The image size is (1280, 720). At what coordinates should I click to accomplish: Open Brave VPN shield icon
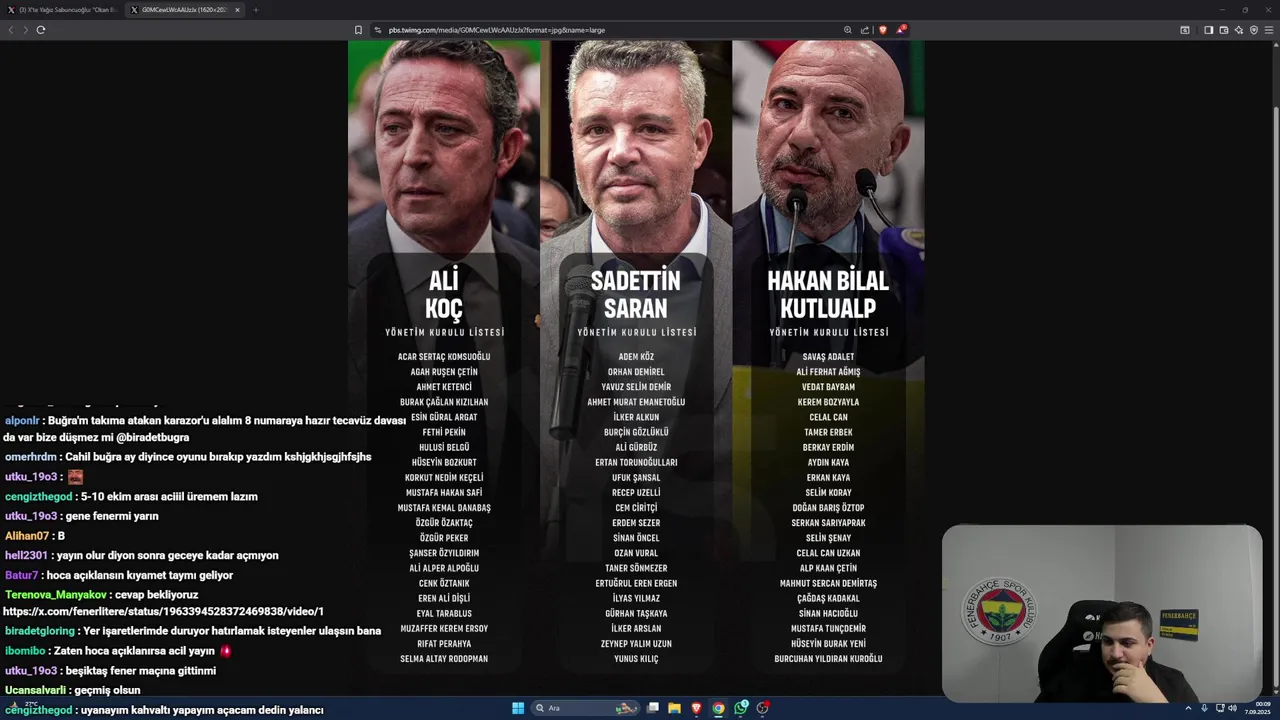(1254, 30)
